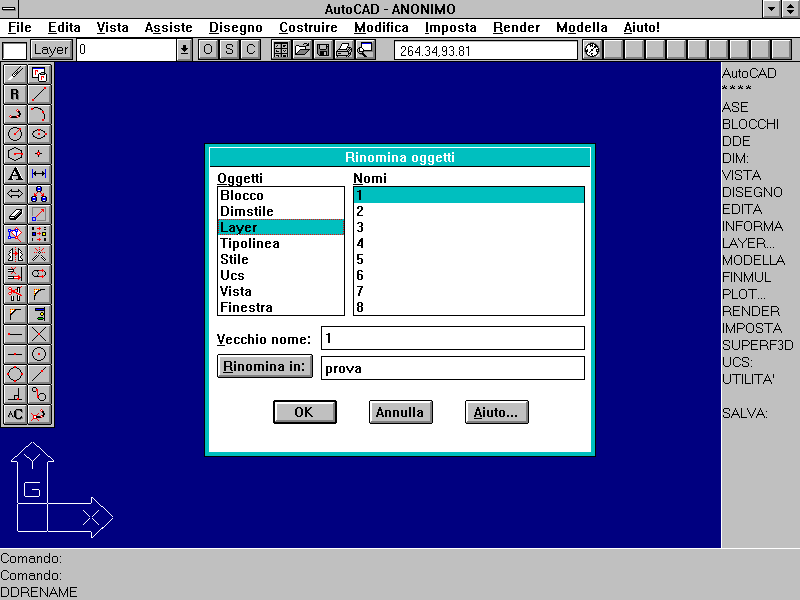Open the Modifica menu
The image size is (800, 600).
[x=381, y=28]
